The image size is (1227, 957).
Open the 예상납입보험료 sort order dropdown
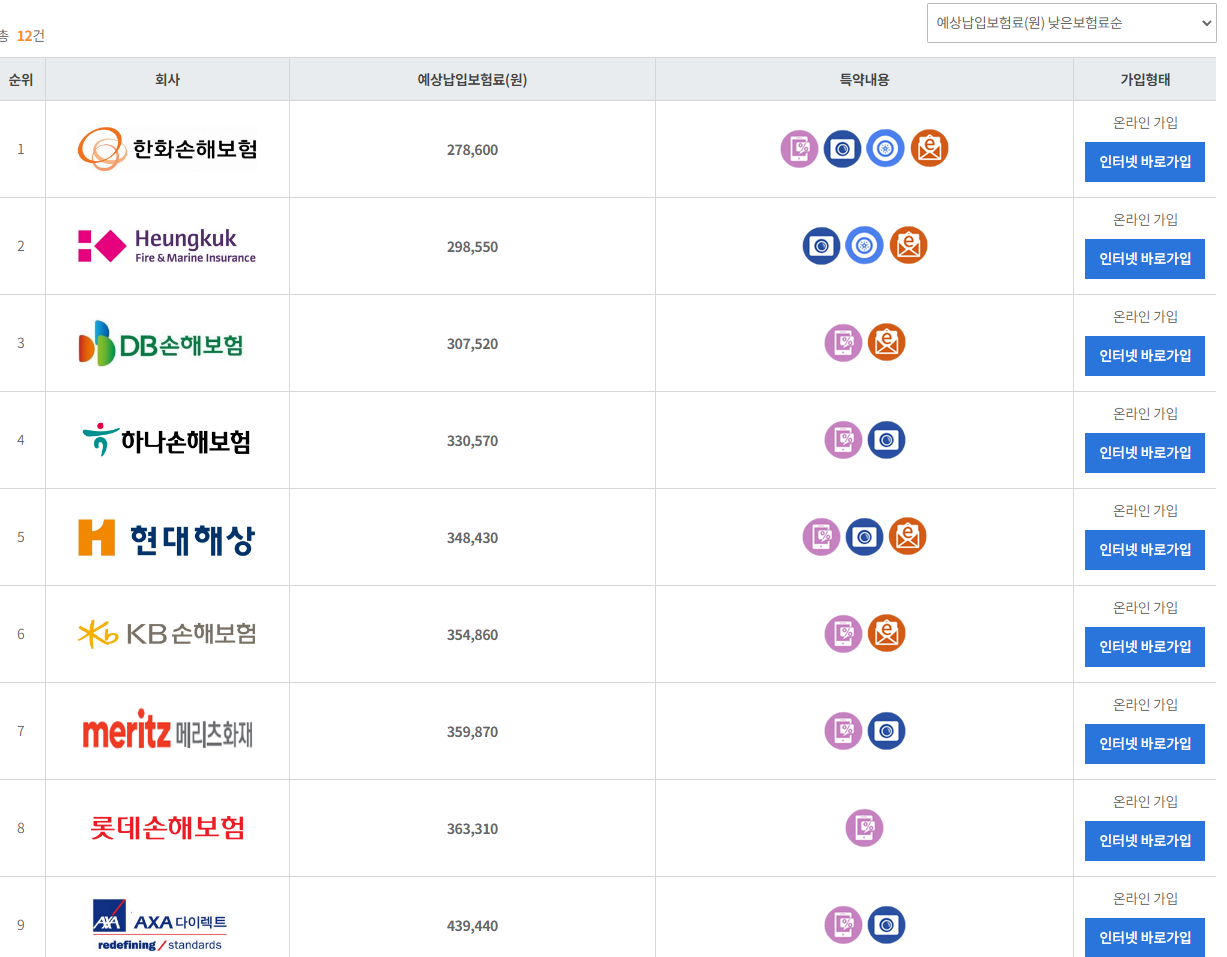click(x=1071, y=22)
